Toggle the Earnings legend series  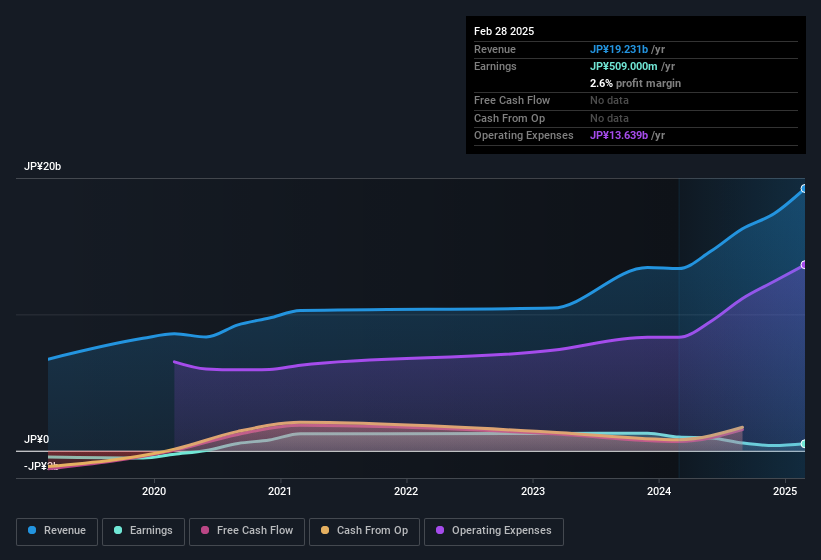point(143,531)
